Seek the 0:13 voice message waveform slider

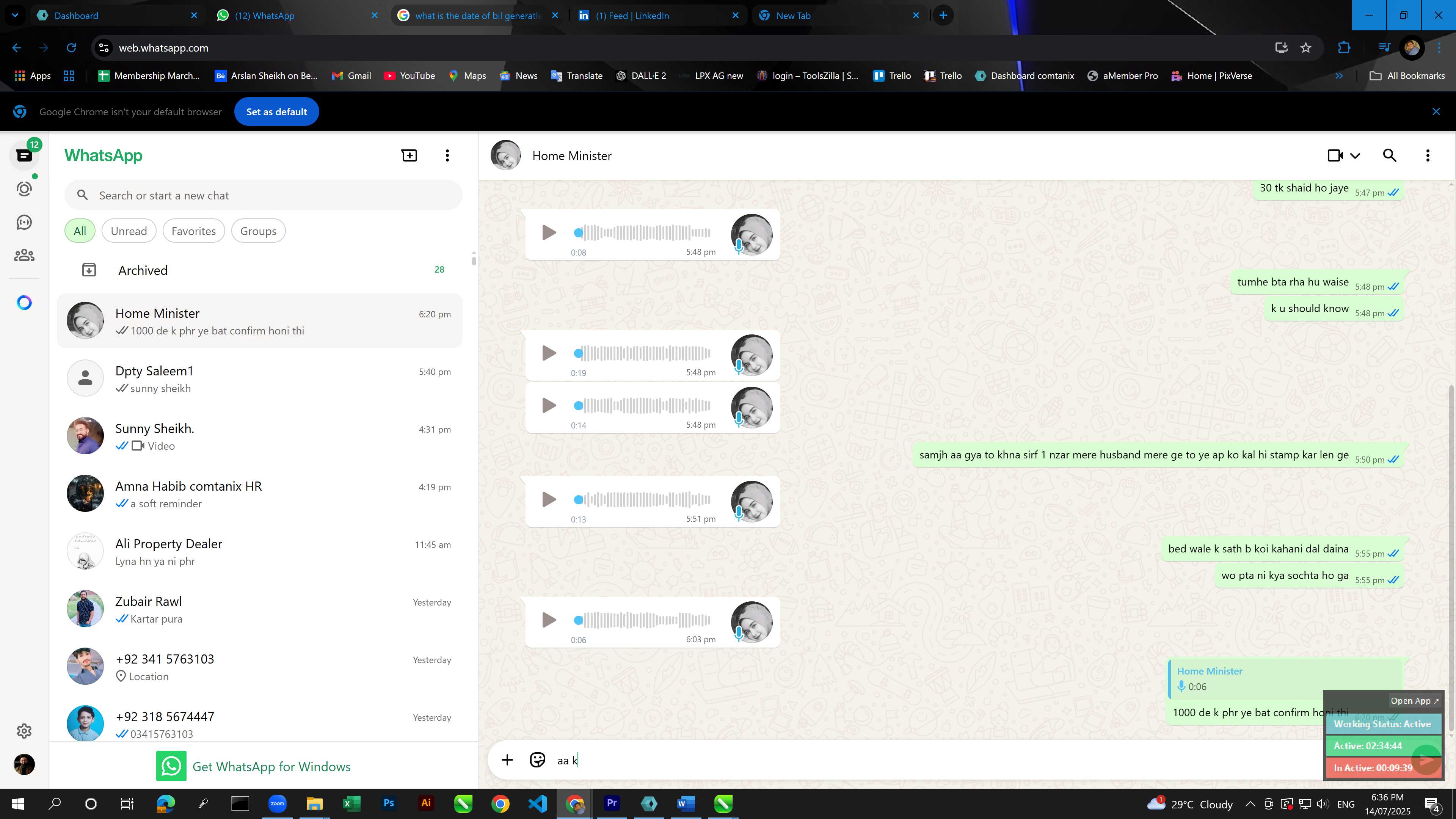tap(643, 499)
